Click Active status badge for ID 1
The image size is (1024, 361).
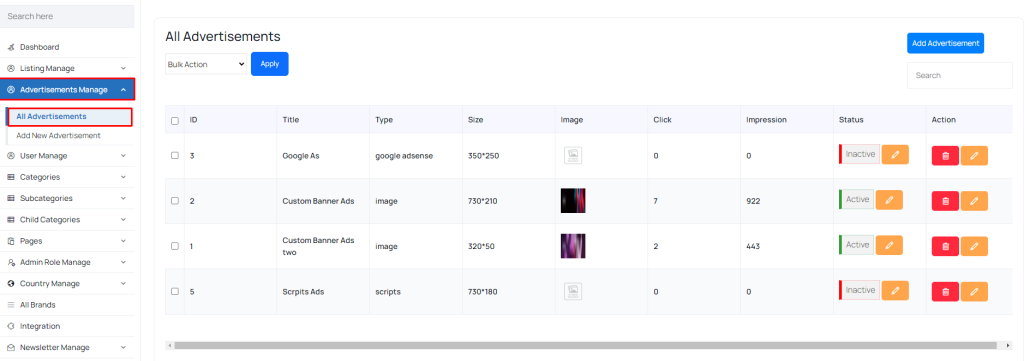(x=856, y=245)
